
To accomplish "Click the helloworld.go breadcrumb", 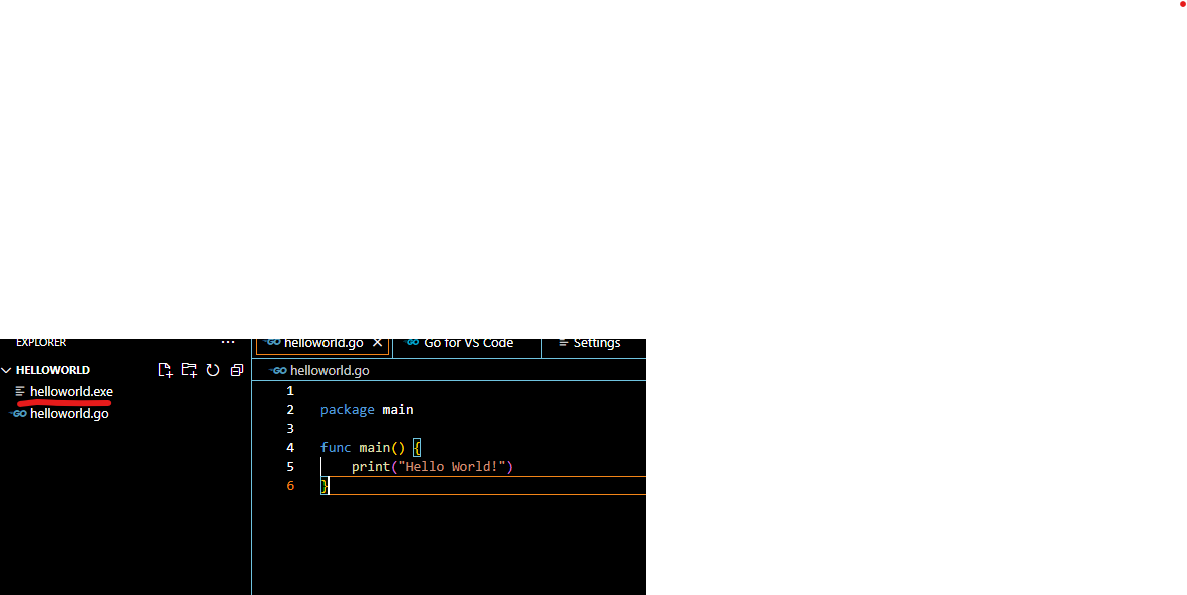I will pyautogui.click(x=329, y=370).
